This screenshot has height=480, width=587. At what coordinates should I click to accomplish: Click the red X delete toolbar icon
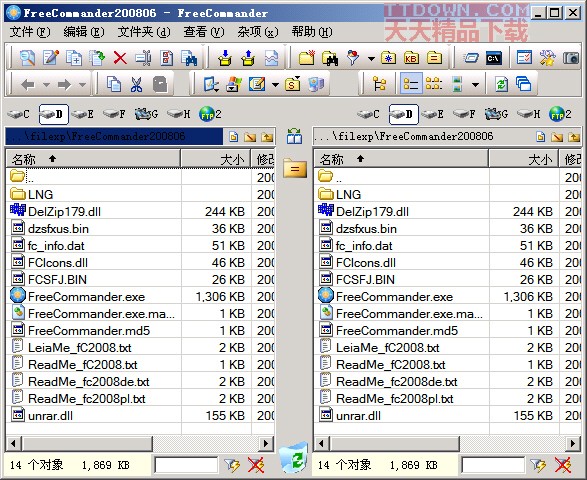point(120,58)
